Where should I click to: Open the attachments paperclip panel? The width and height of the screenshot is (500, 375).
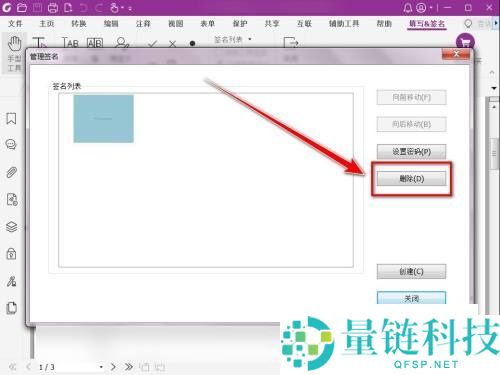[x=11, y=172]
